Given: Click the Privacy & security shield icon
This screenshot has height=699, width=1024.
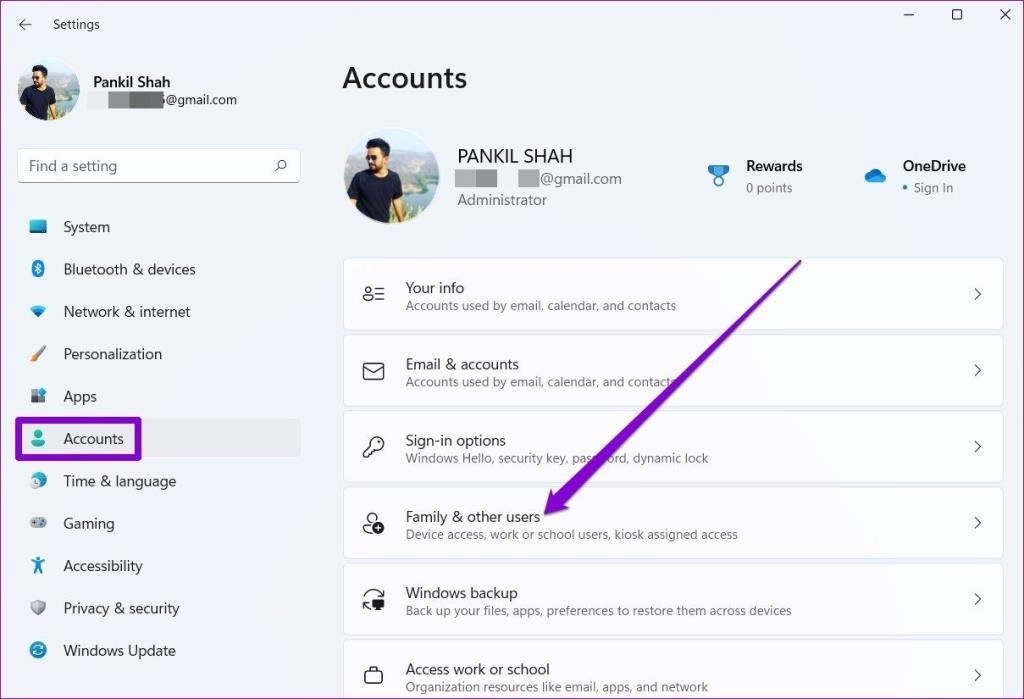Looking at the screenshot, I should click(x=38, y=608).
